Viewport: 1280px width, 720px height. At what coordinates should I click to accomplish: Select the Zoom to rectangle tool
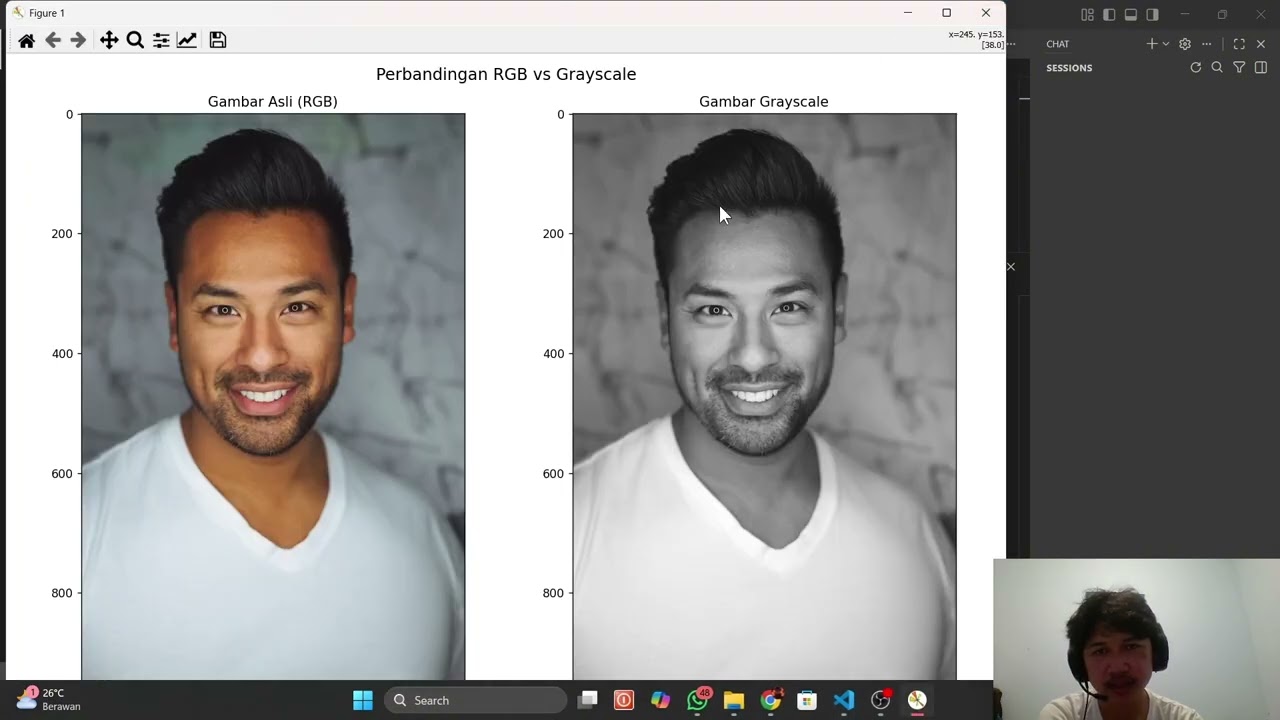135,40
